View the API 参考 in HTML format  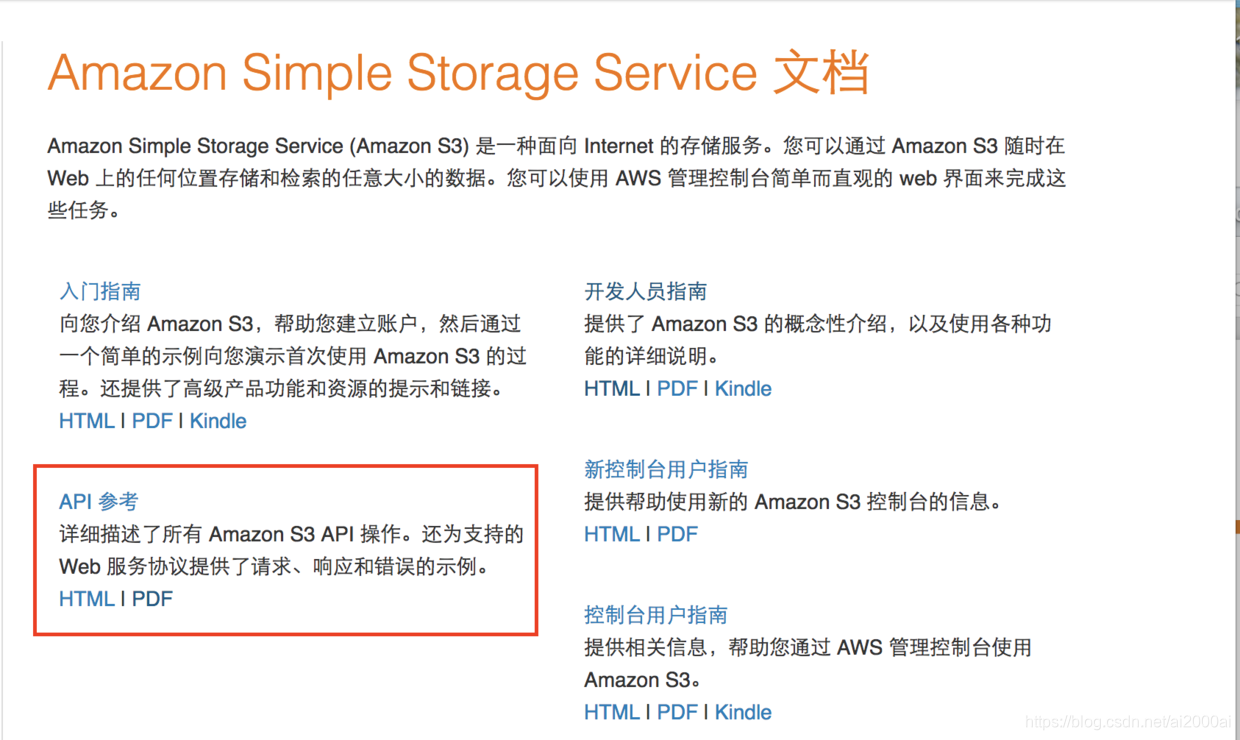(86, 598)
